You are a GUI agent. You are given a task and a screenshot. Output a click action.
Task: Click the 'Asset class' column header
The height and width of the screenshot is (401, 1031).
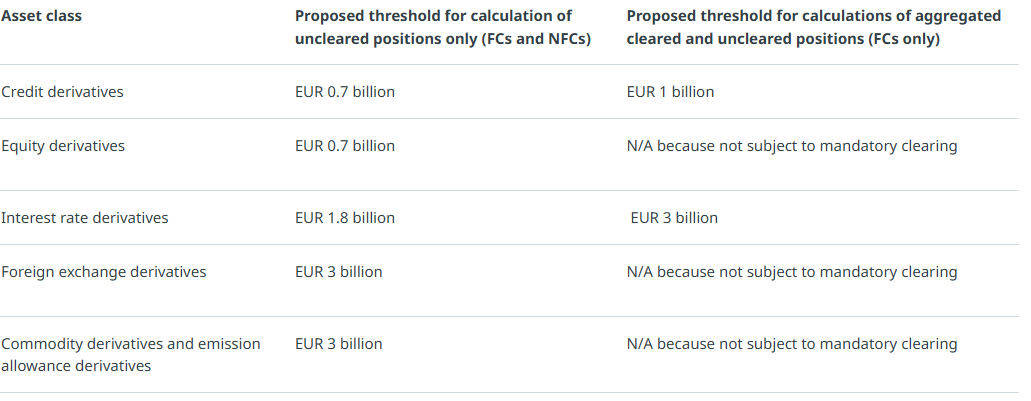(40, 17)
